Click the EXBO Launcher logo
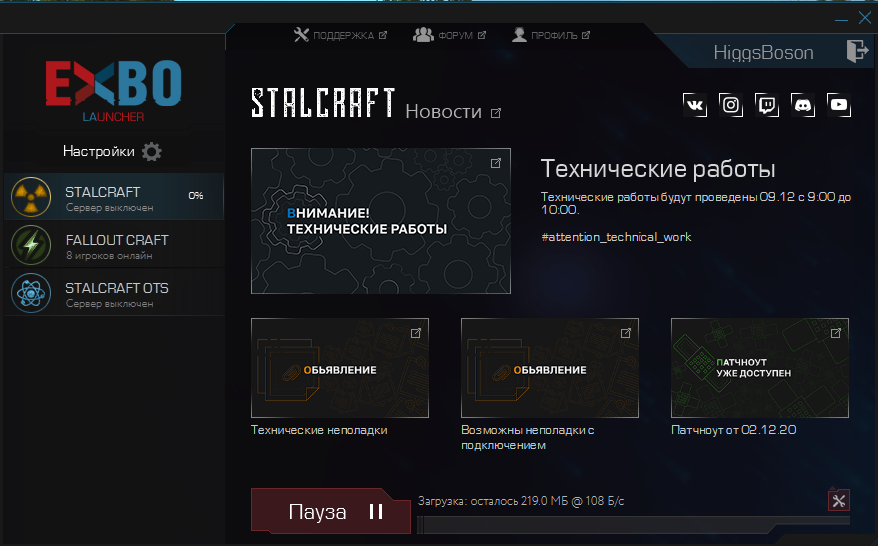The image size is (878, 546). (114, 91)
